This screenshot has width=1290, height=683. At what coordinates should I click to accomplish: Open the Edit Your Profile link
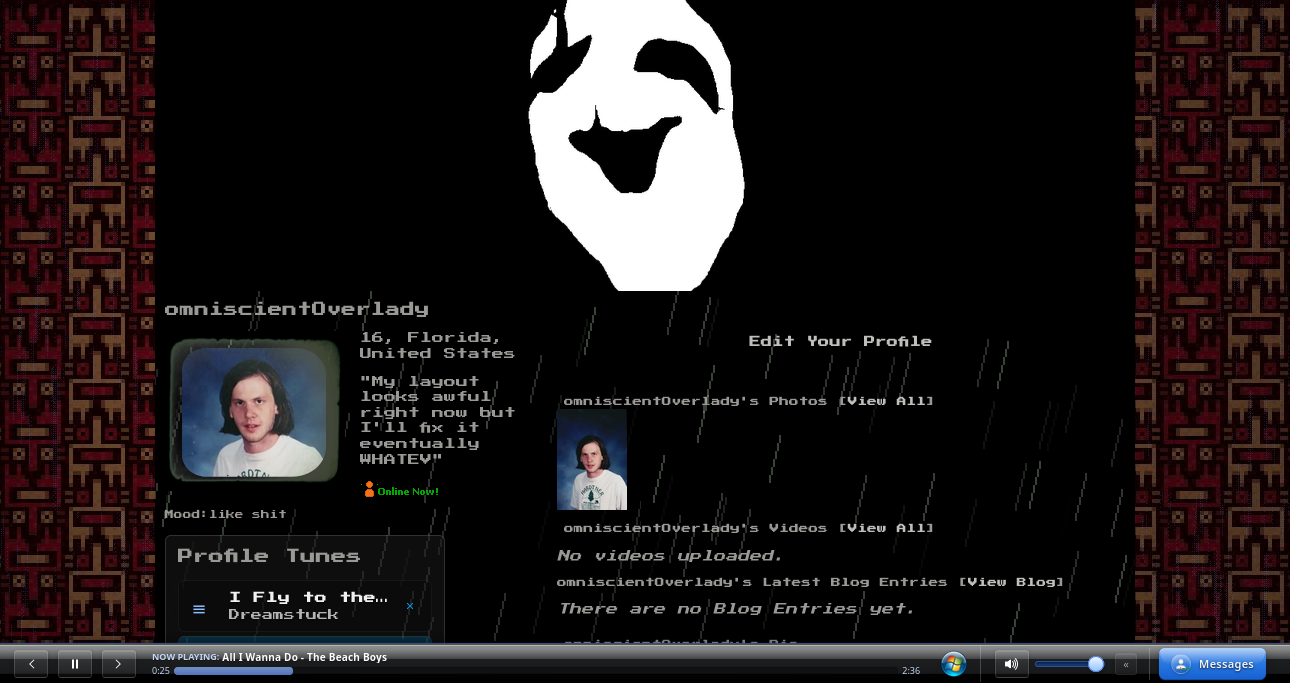click(x=840, y=341)
